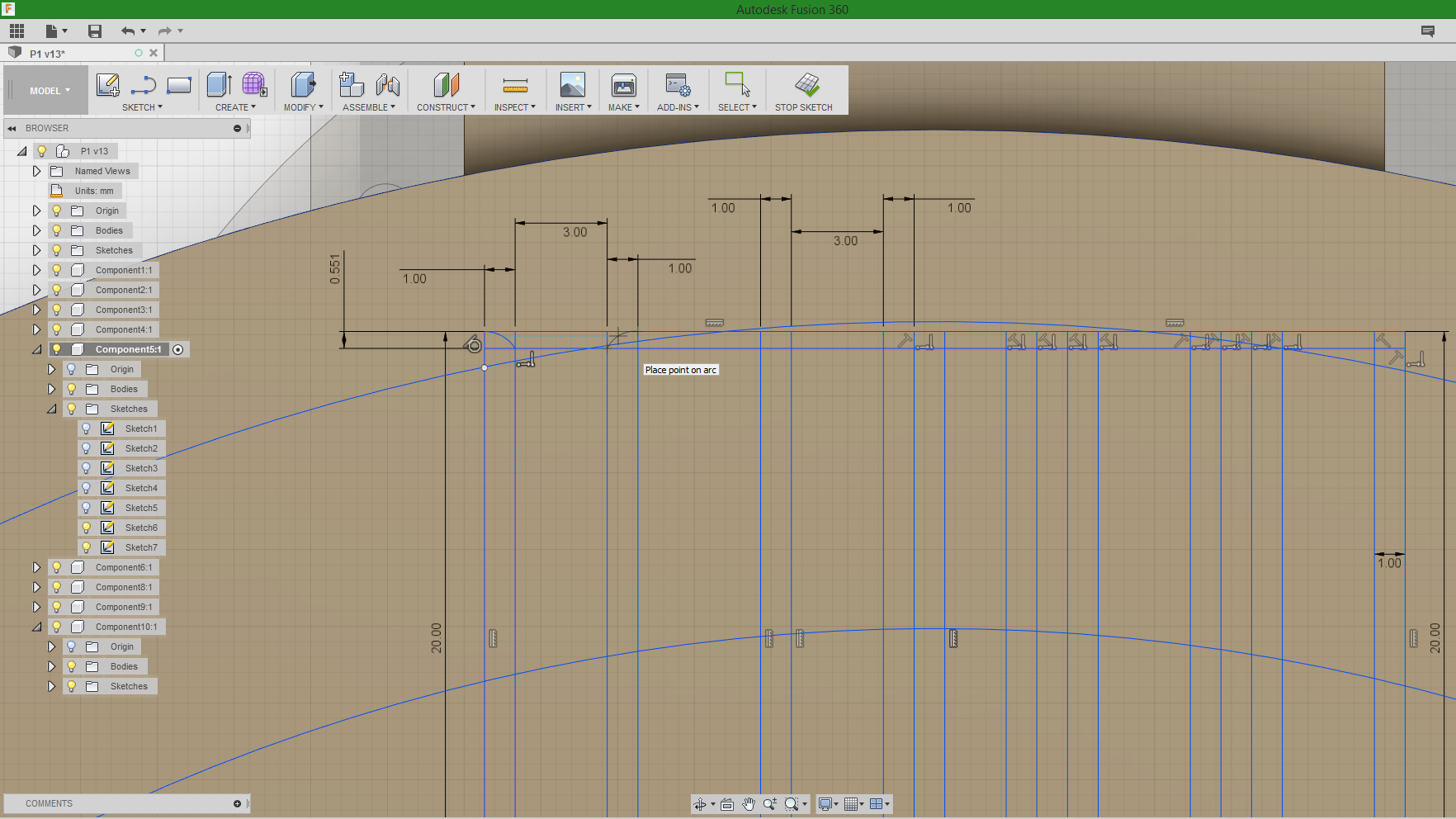
Task: Click the Stop Sketch icon
Action: [x=807, y=84]
